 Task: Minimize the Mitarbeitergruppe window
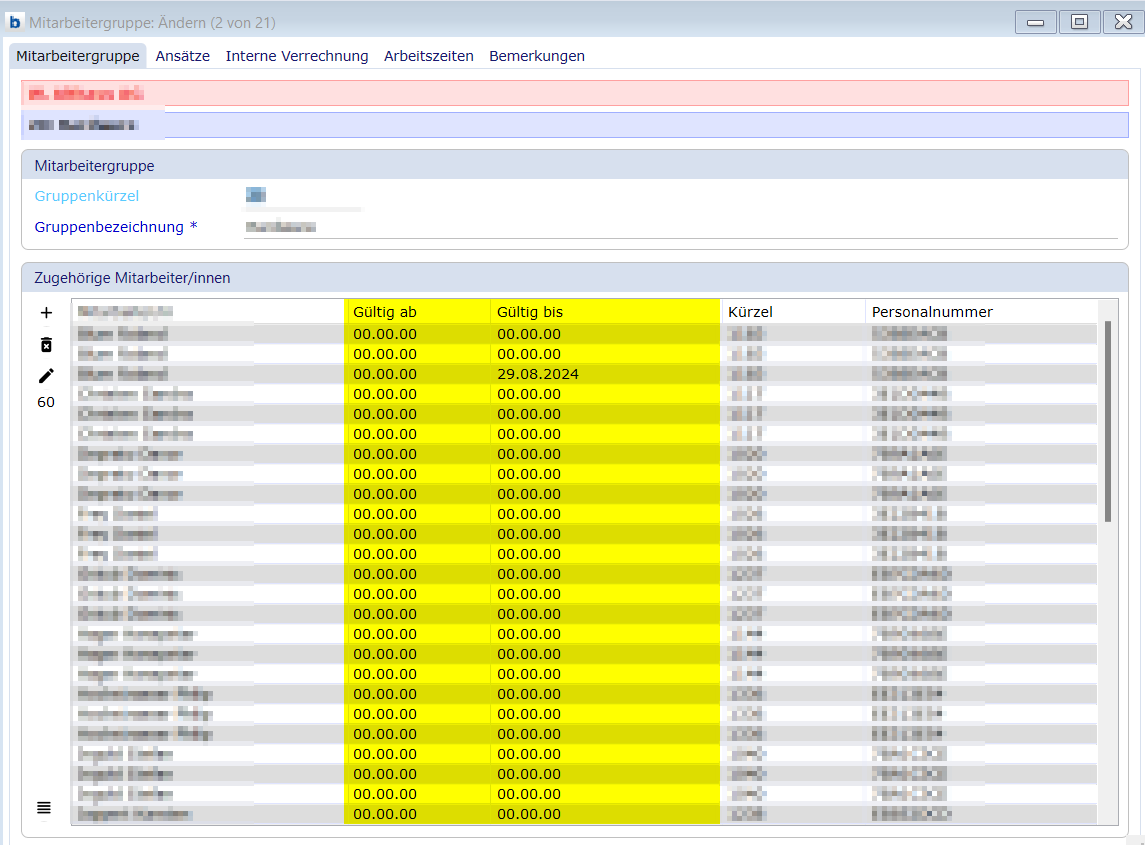[1036, 22]
